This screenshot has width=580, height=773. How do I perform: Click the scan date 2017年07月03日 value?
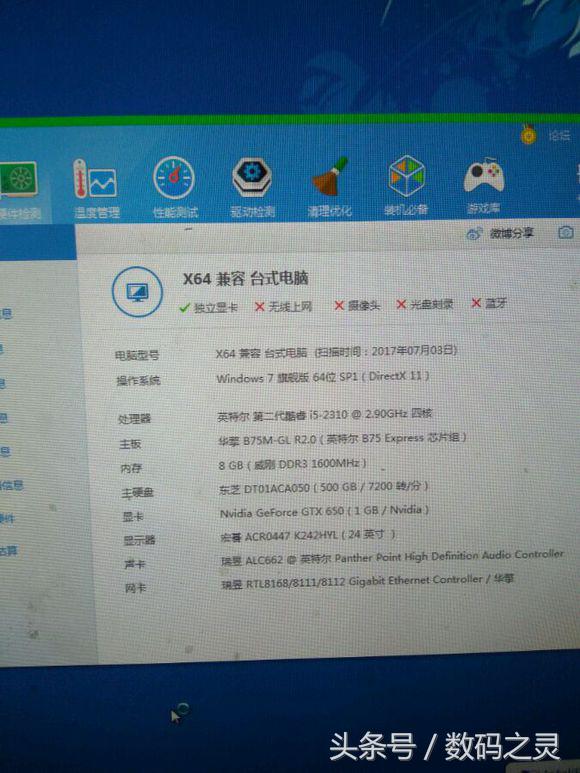tap(414, 351)
